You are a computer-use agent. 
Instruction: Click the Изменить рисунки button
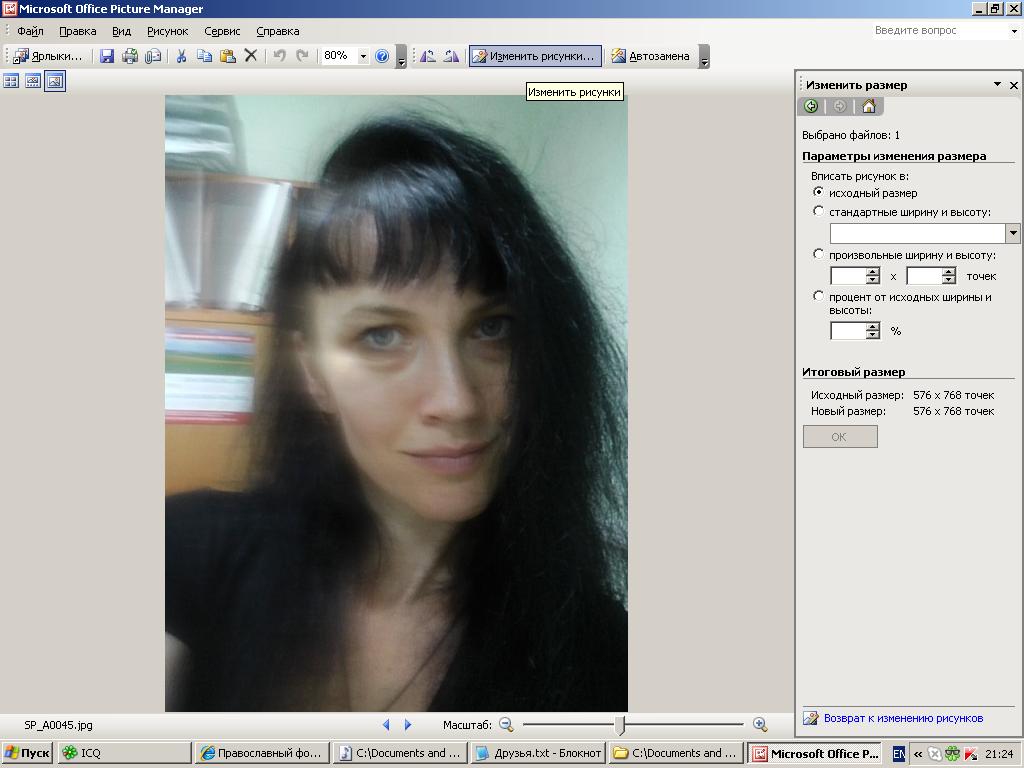535,56
